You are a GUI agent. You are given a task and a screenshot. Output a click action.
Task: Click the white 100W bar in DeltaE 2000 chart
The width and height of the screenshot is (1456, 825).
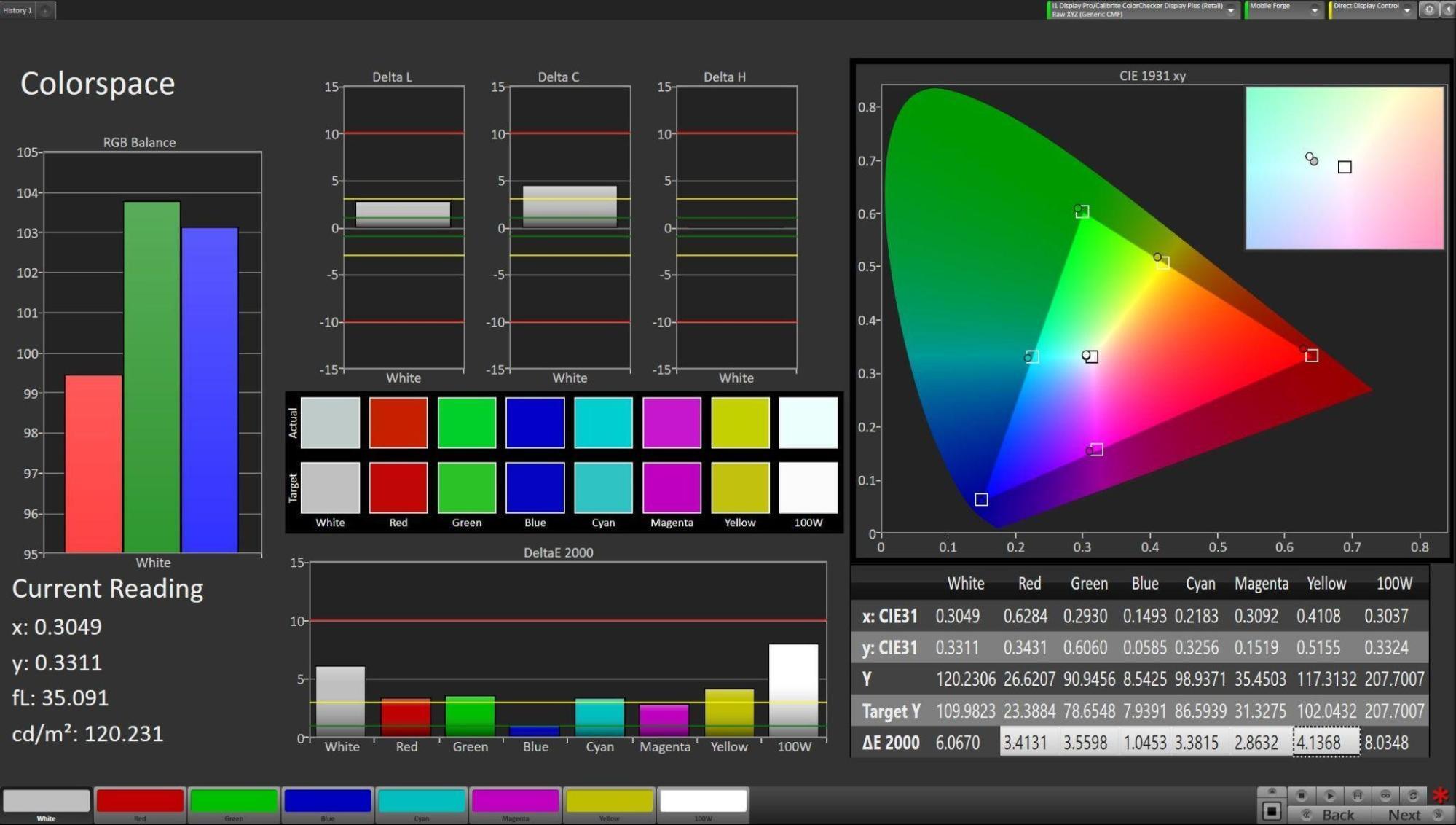point(793,690)
